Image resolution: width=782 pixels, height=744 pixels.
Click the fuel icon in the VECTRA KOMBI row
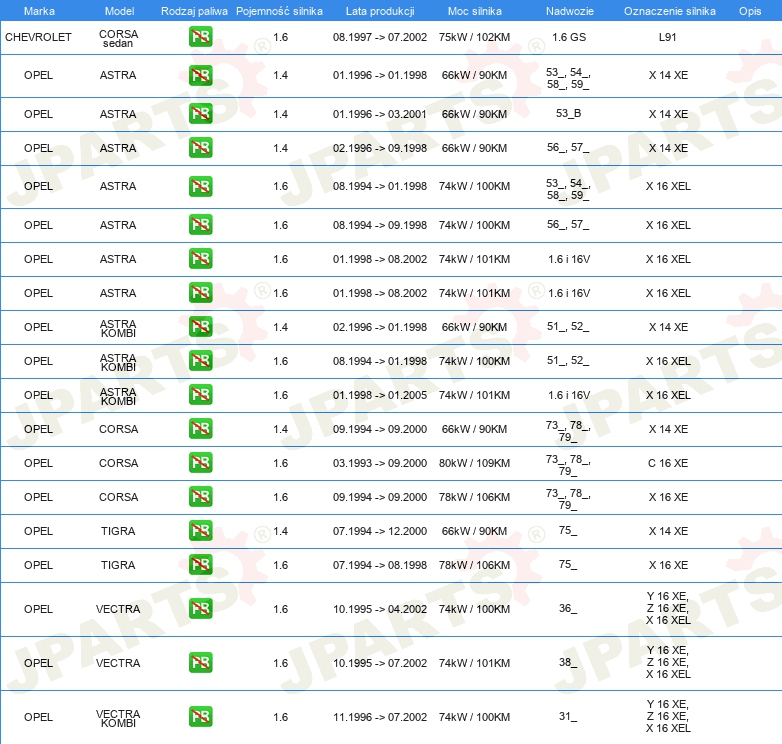[200, 717]
